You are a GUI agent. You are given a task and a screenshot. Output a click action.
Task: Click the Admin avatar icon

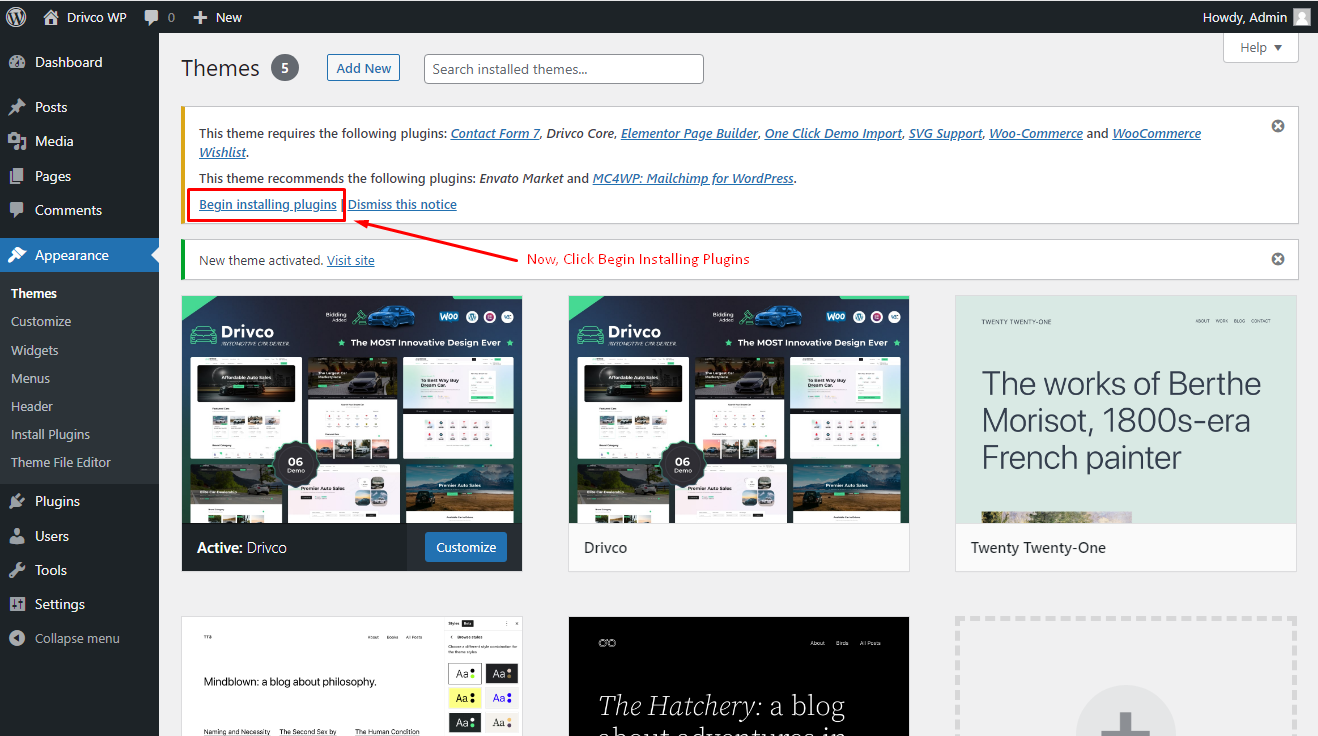(x=1301, y=17)
